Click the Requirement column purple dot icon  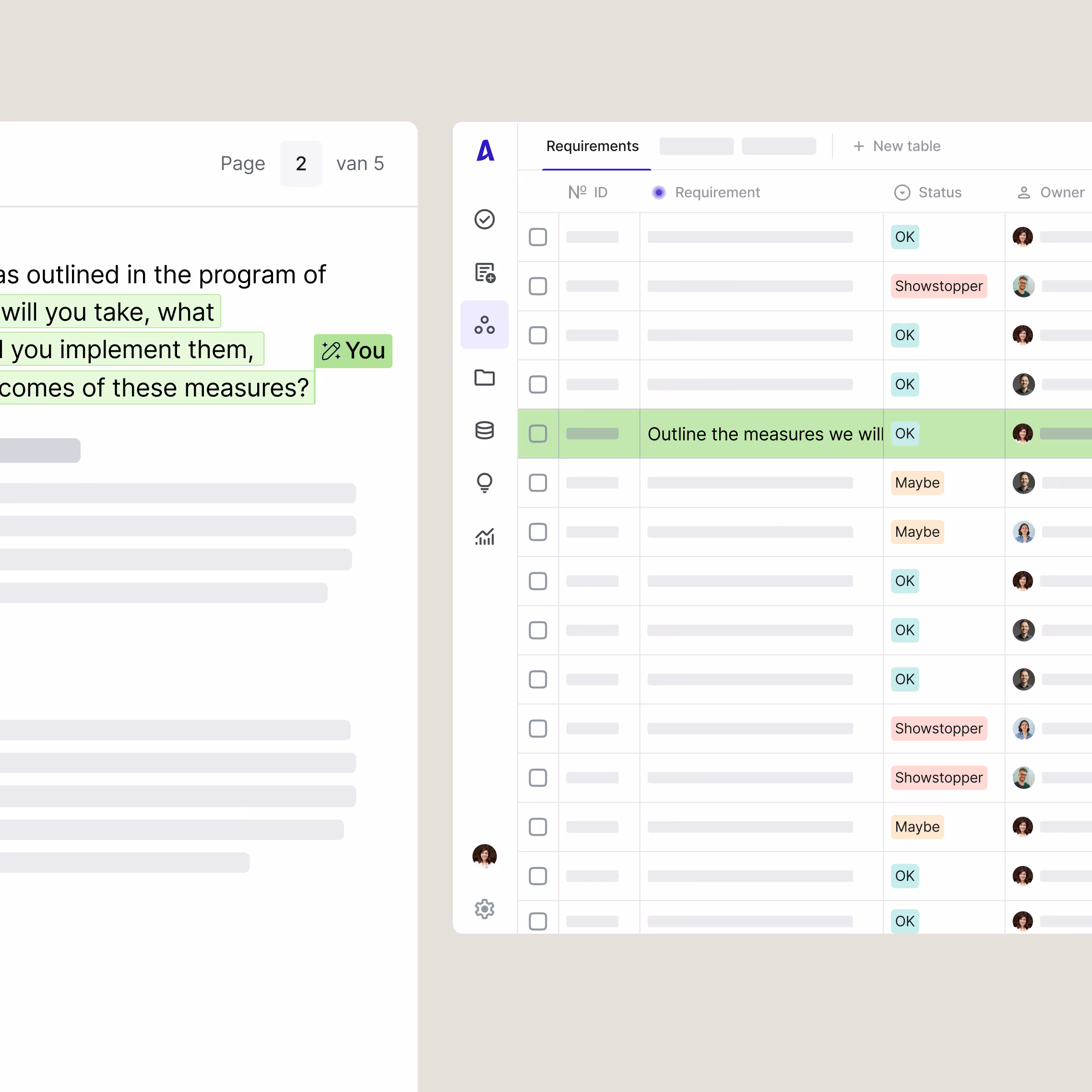click(x=658, y=193)
